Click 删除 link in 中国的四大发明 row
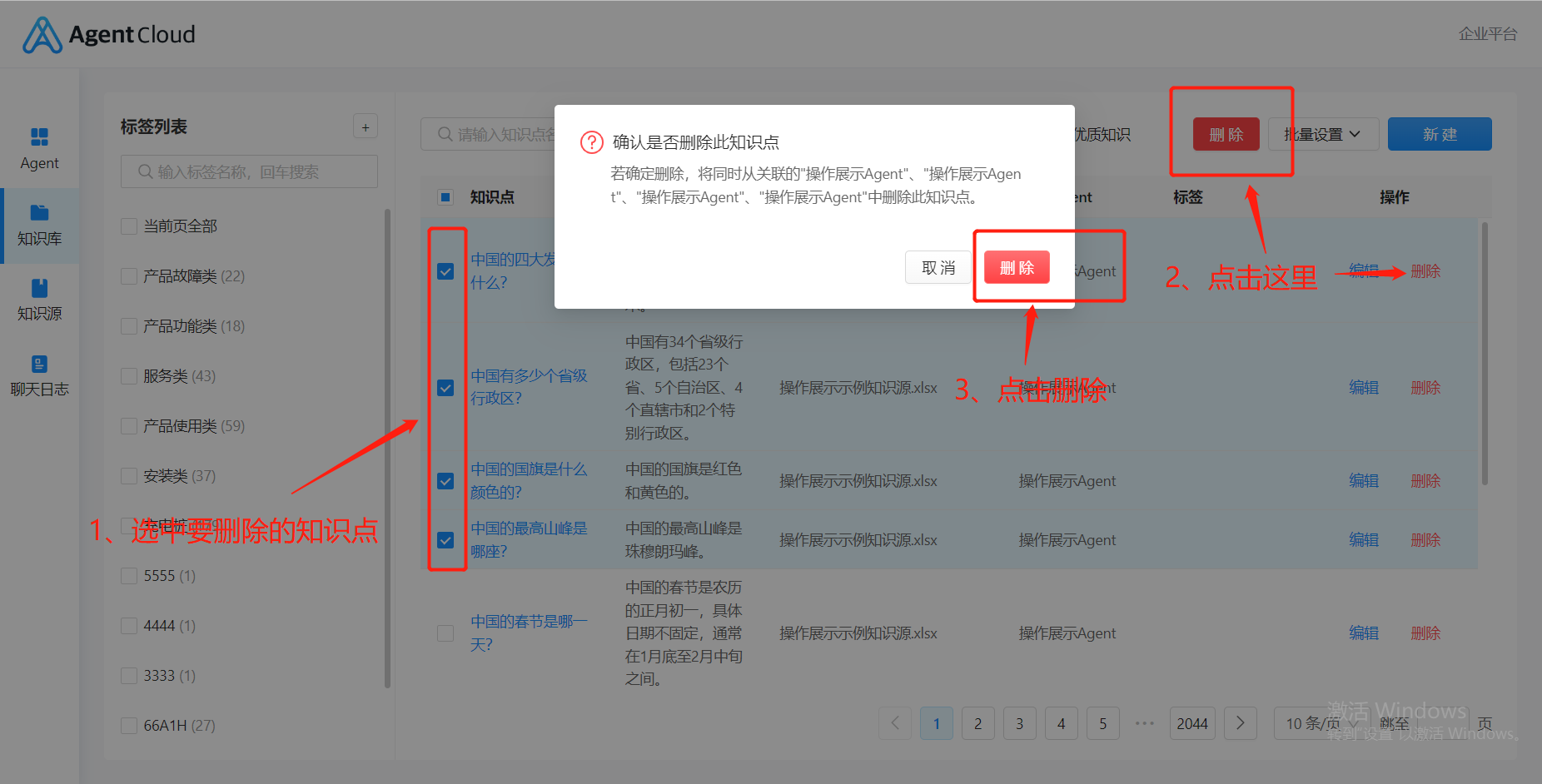This screenshot has height=784, width=1542. (1425, 271)
